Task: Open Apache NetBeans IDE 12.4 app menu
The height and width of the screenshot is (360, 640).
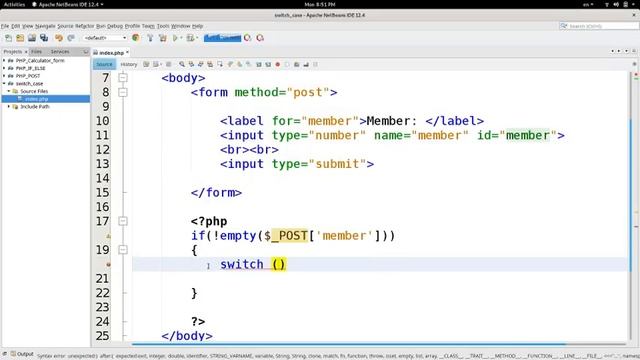Action: point(67,4)
